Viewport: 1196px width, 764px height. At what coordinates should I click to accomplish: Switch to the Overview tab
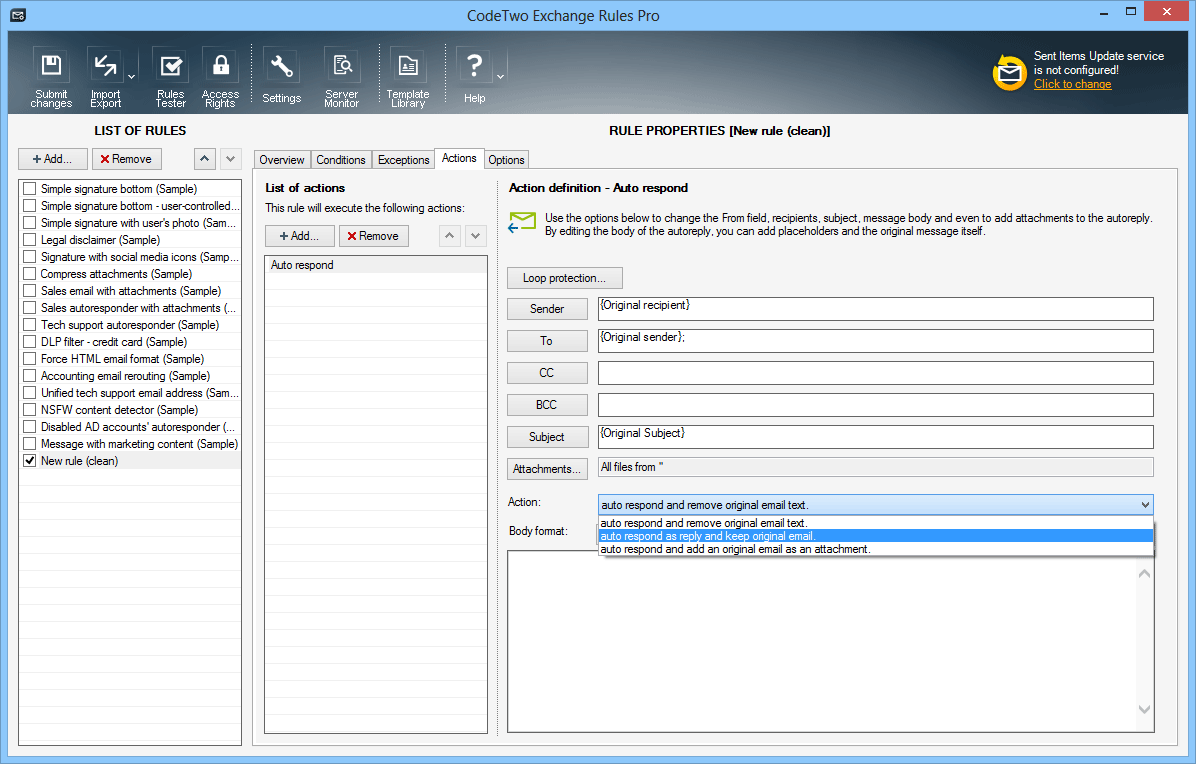tap(281, 159)
